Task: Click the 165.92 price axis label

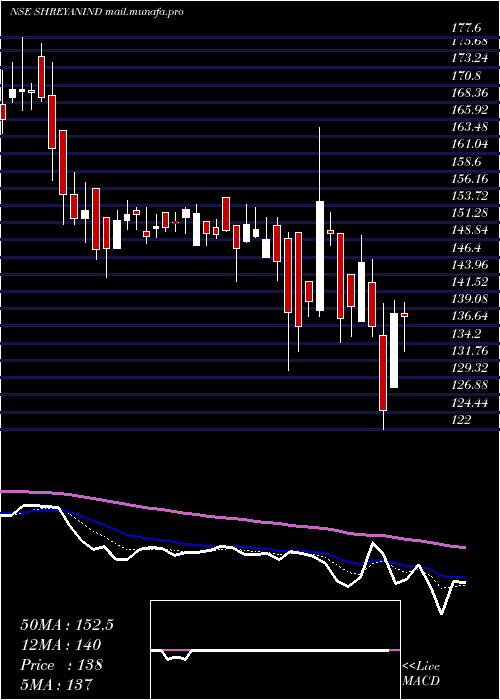Action: (469, 109)
